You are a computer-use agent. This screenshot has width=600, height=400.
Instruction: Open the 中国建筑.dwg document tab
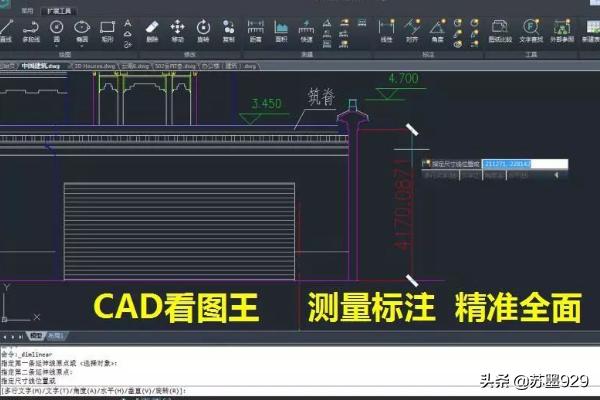40,66
